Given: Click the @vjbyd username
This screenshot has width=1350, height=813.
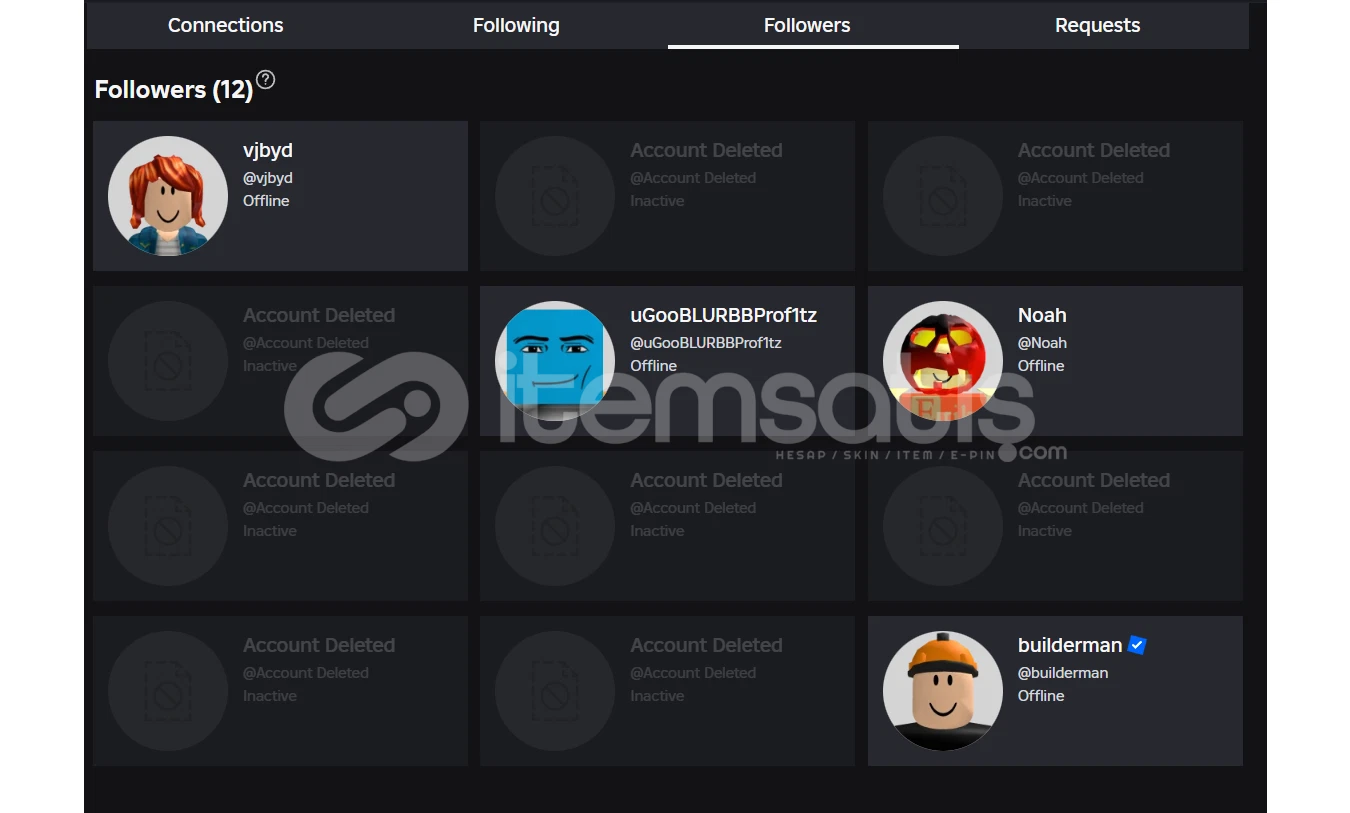Looking at the screenshot, I should (x=268, y=178).
